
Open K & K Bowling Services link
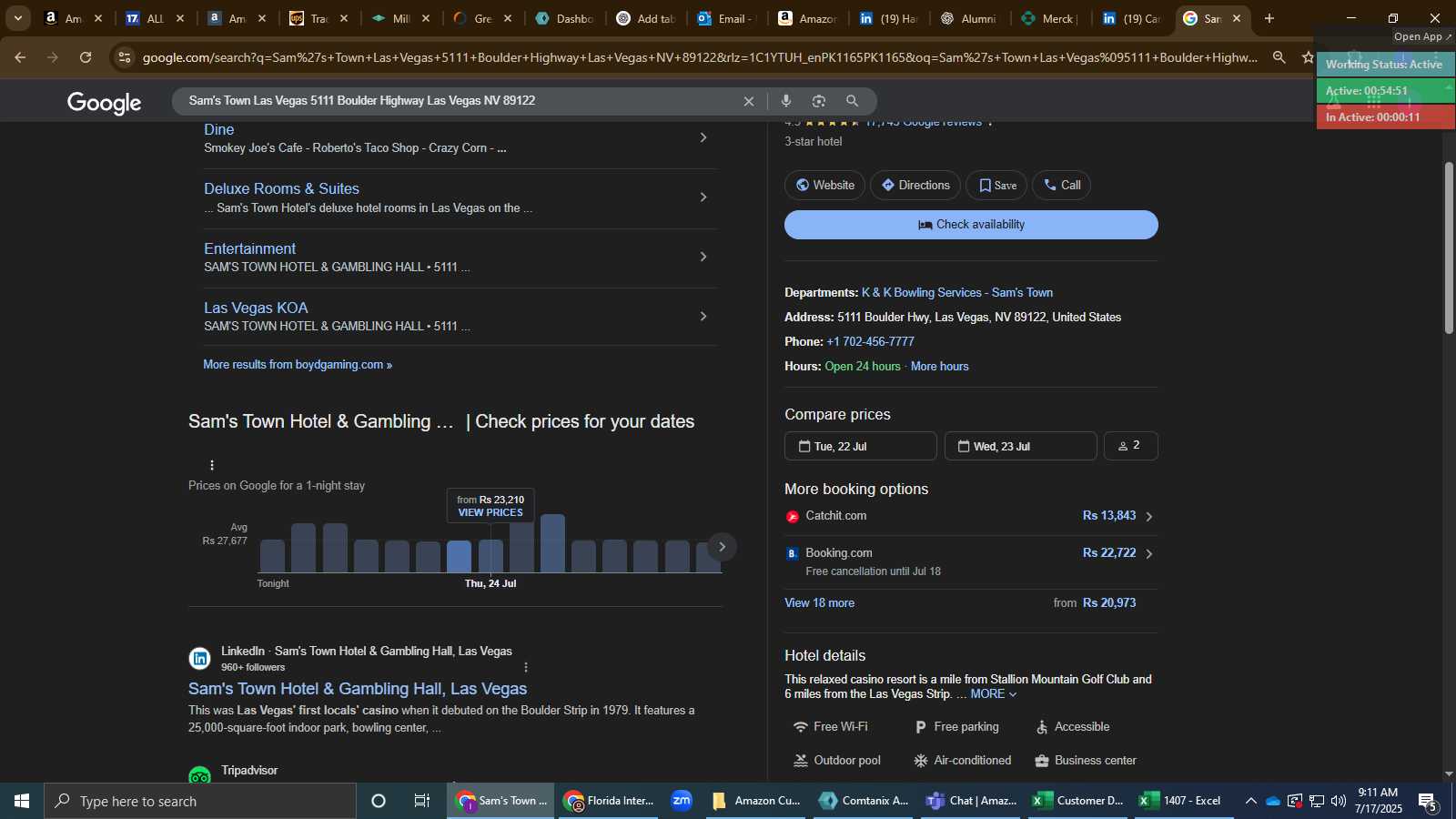click(957, 292)
